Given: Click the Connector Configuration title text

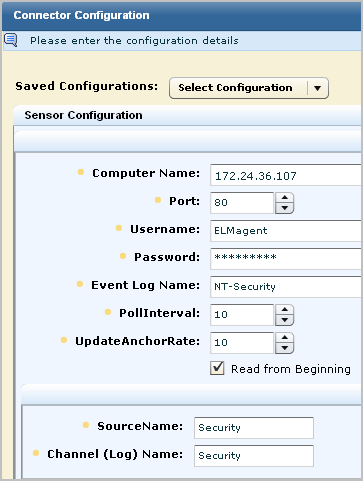Looking at the screenshot, I should (x=81, y=15).
